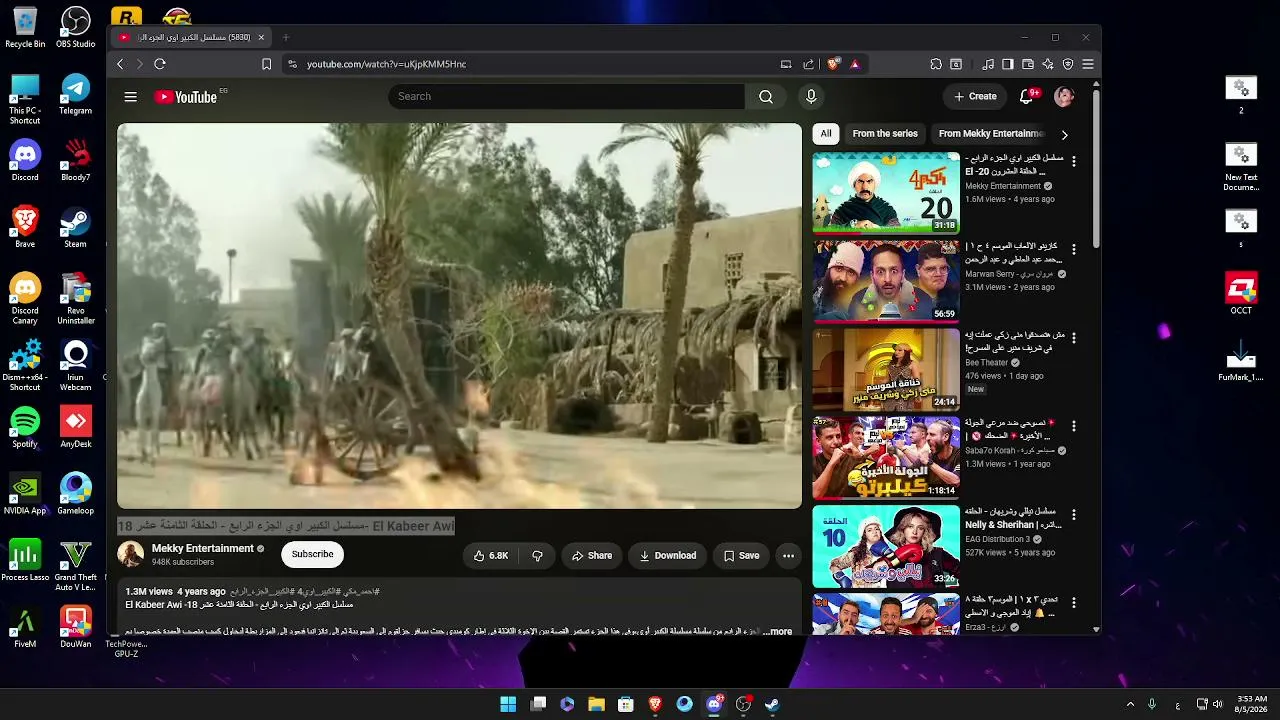Open the Brave main menu
Screen dimensions: 1280x720
coord(1088,64)
